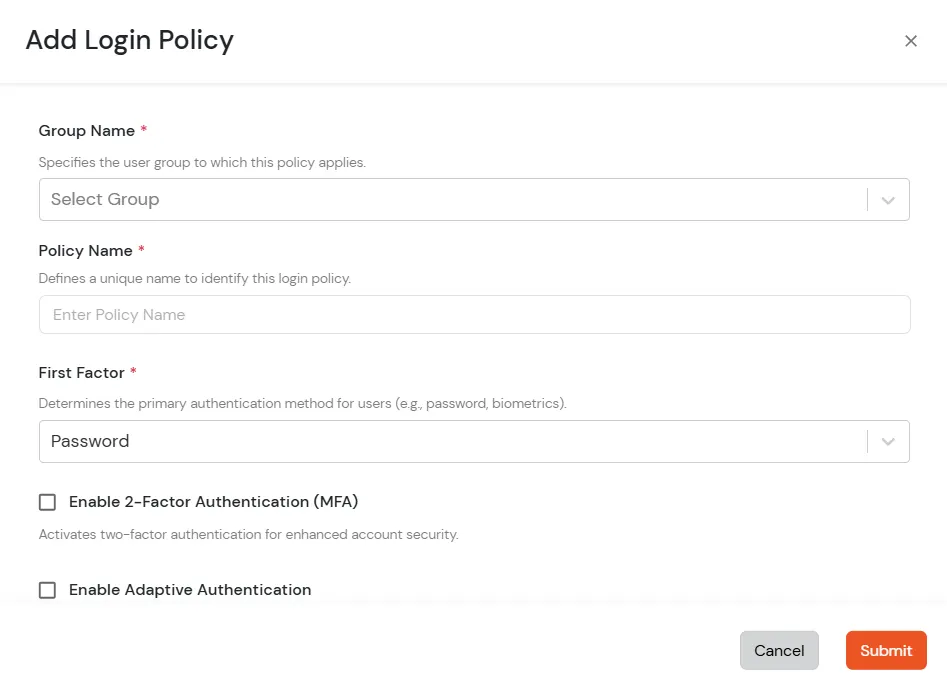
Task: Click the Group Name chevron arrow
Action: (x=887, y=199)
